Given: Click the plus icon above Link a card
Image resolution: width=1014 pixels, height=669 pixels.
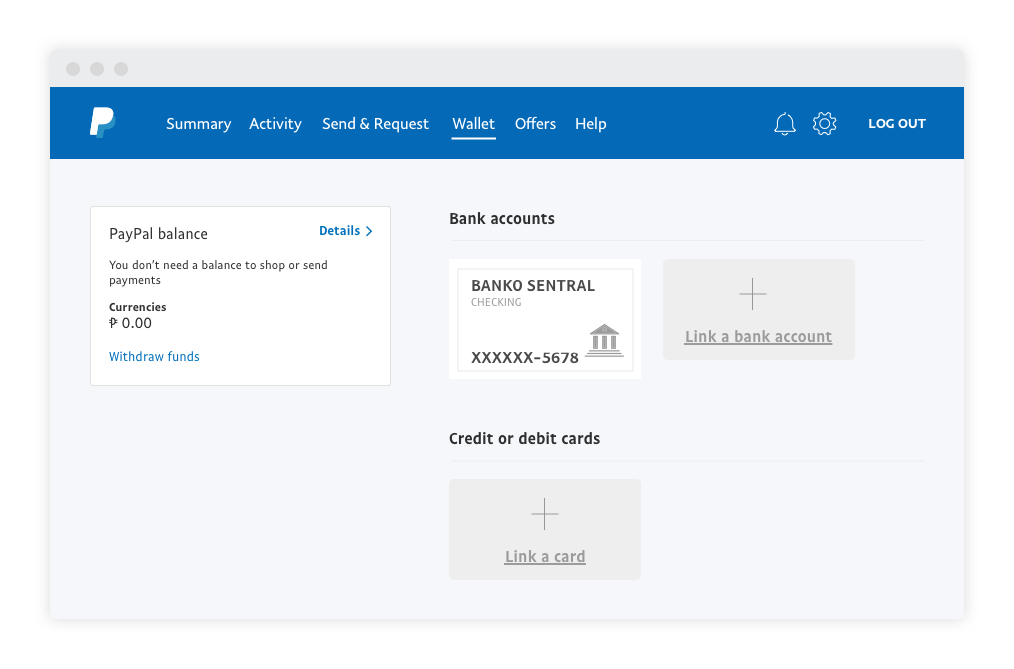Looking at the screenshot, I should [x=545, y=514].
